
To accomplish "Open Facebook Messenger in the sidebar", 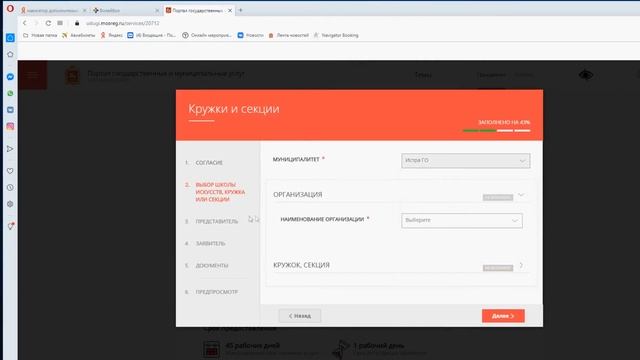I will (x=10, y=77).
